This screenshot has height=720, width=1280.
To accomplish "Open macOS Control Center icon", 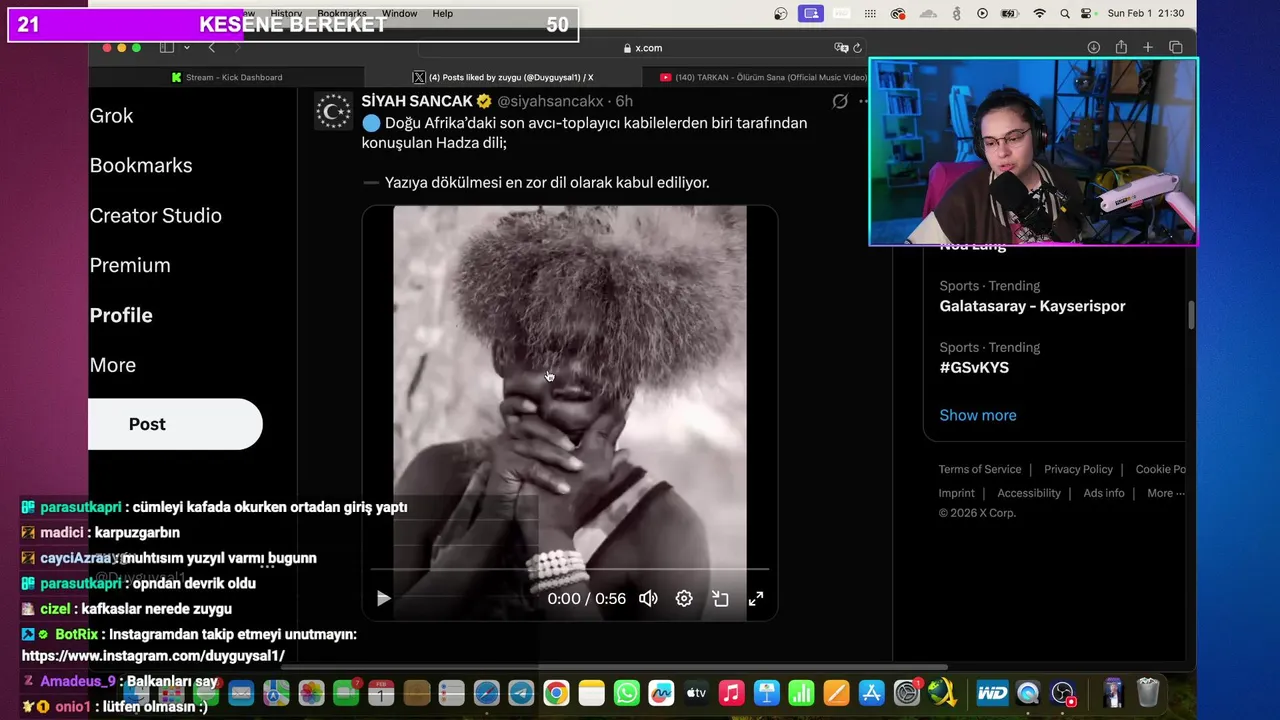I will [x=1088, y=14].
